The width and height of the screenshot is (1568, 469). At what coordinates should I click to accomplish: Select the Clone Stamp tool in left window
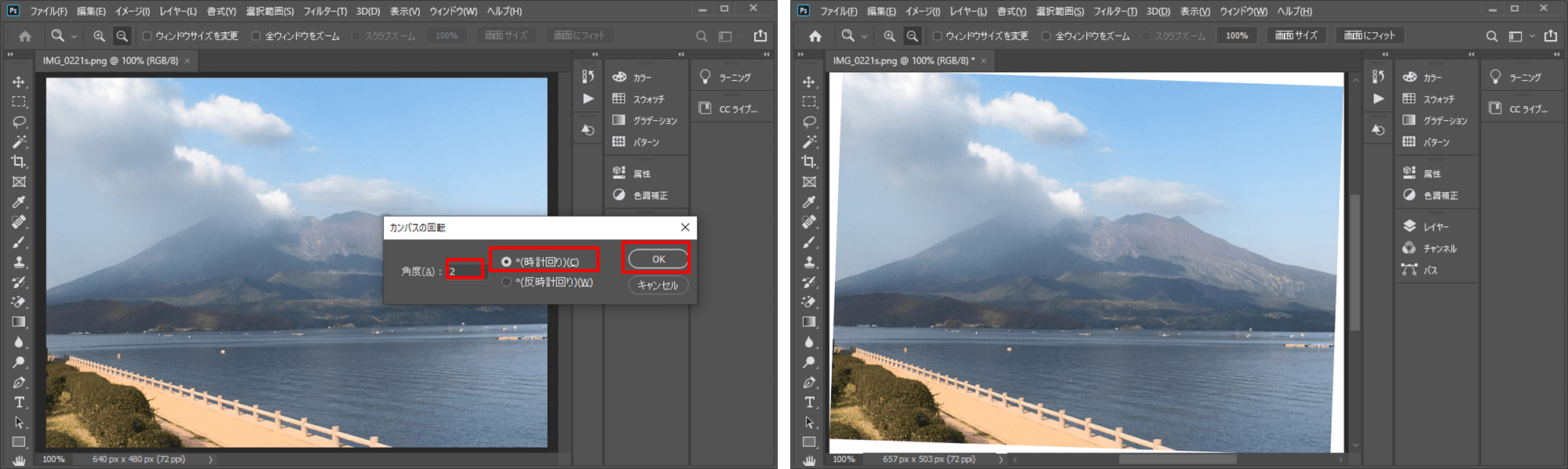19,263
